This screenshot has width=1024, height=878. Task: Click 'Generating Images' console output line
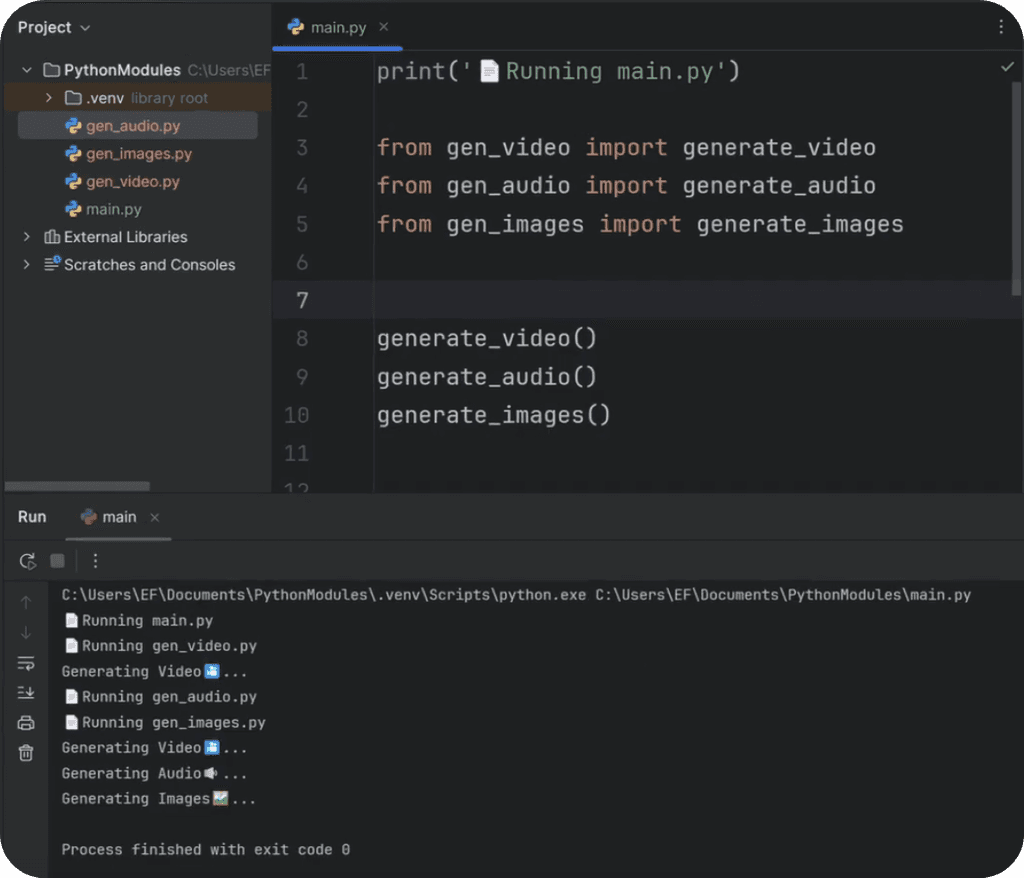(x=159, y=799)
